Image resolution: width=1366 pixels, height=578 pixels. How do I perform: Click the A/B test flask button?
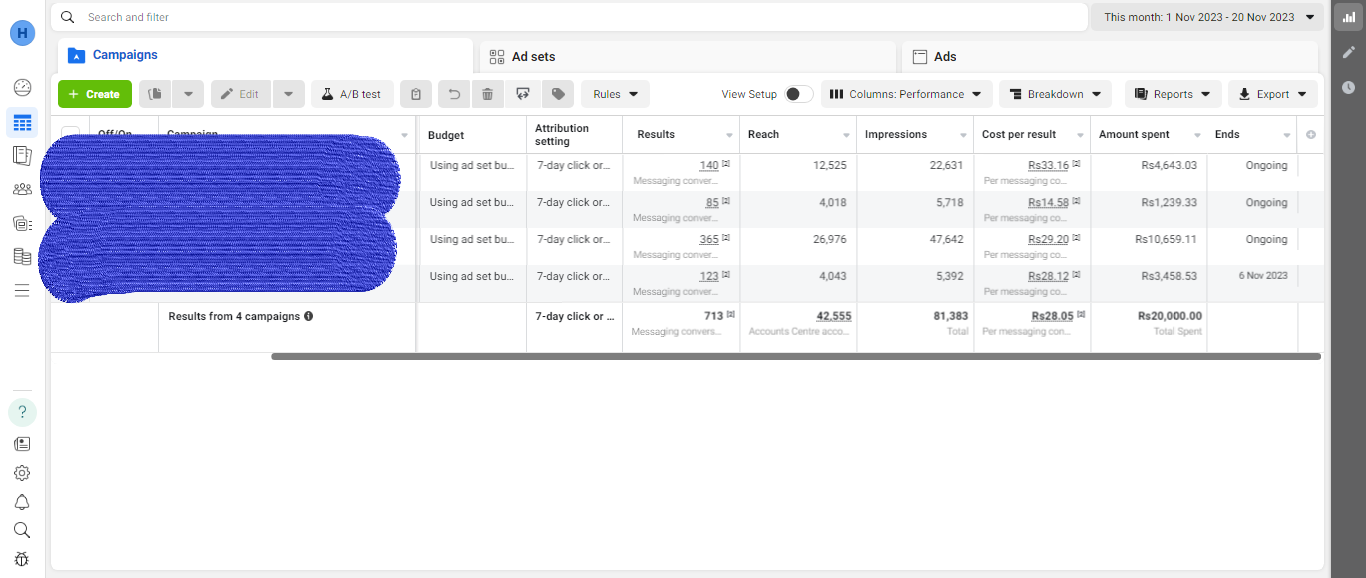click(352, 94)
